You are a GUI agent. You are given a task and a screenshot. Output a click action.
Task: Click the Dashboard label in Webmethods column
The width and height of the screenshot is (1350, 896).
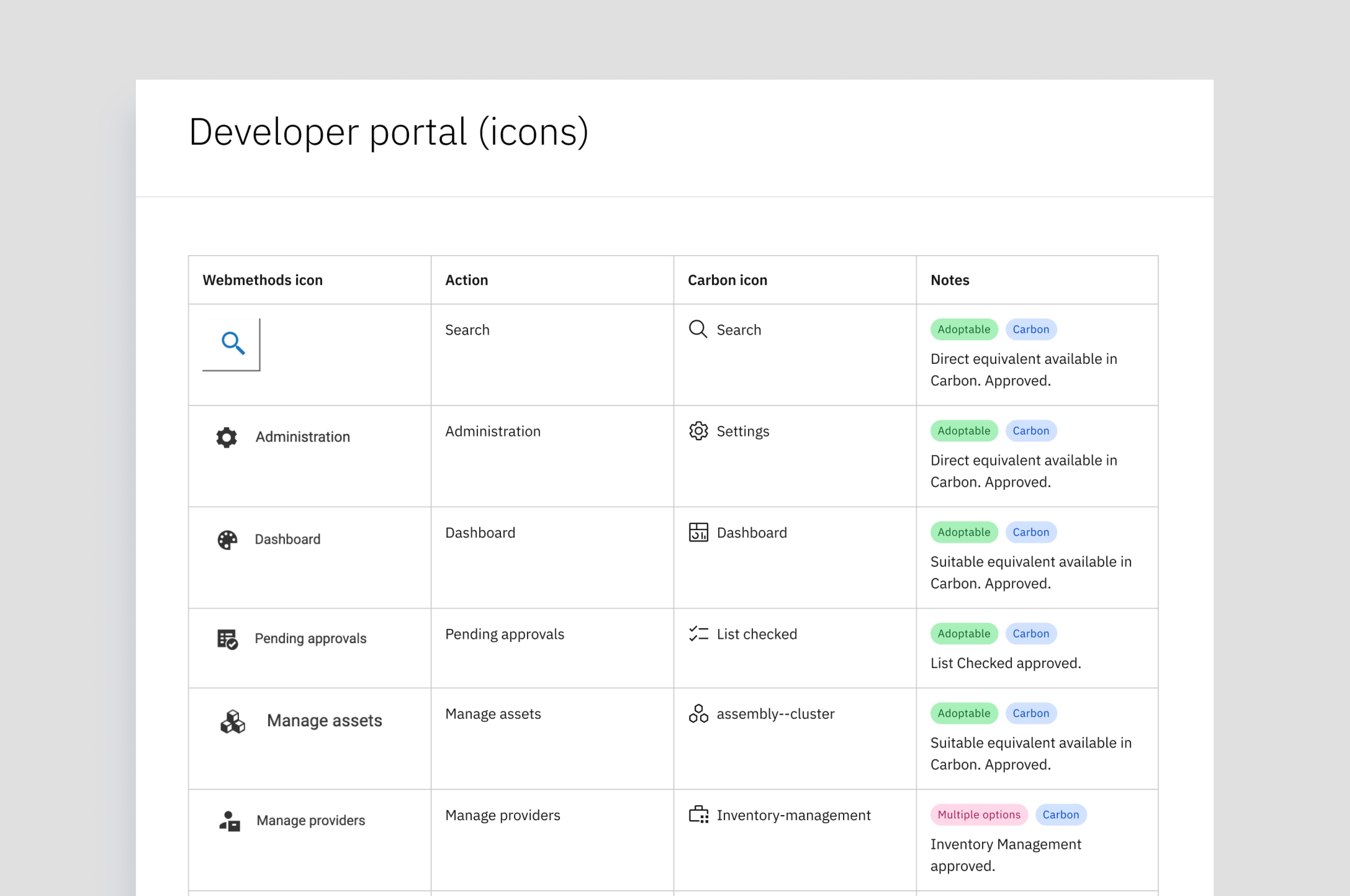coord(287,539)
